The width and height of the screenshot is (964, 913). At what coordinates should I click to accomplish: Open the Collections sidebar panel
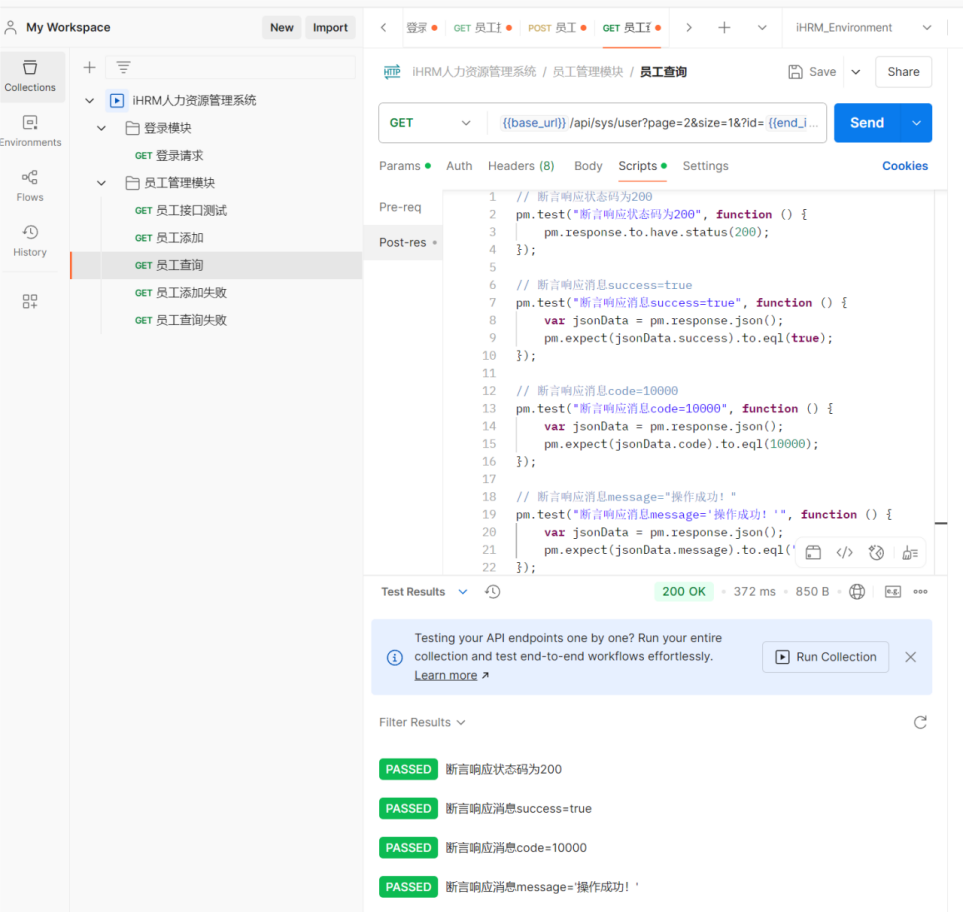point(30,76)
